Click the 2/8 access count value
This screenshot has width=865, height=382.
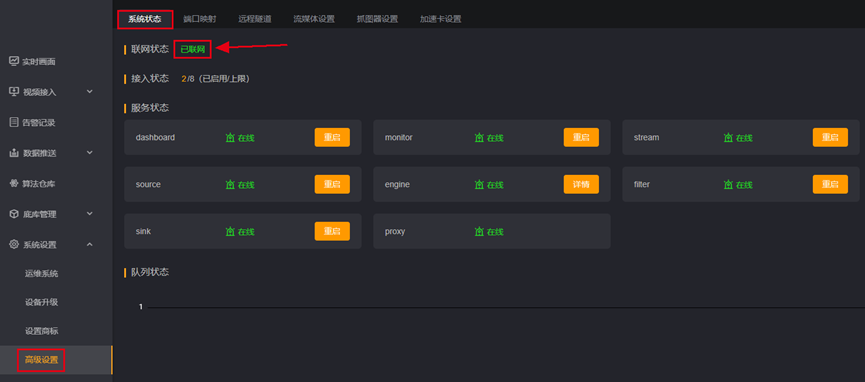click(188, 79)
